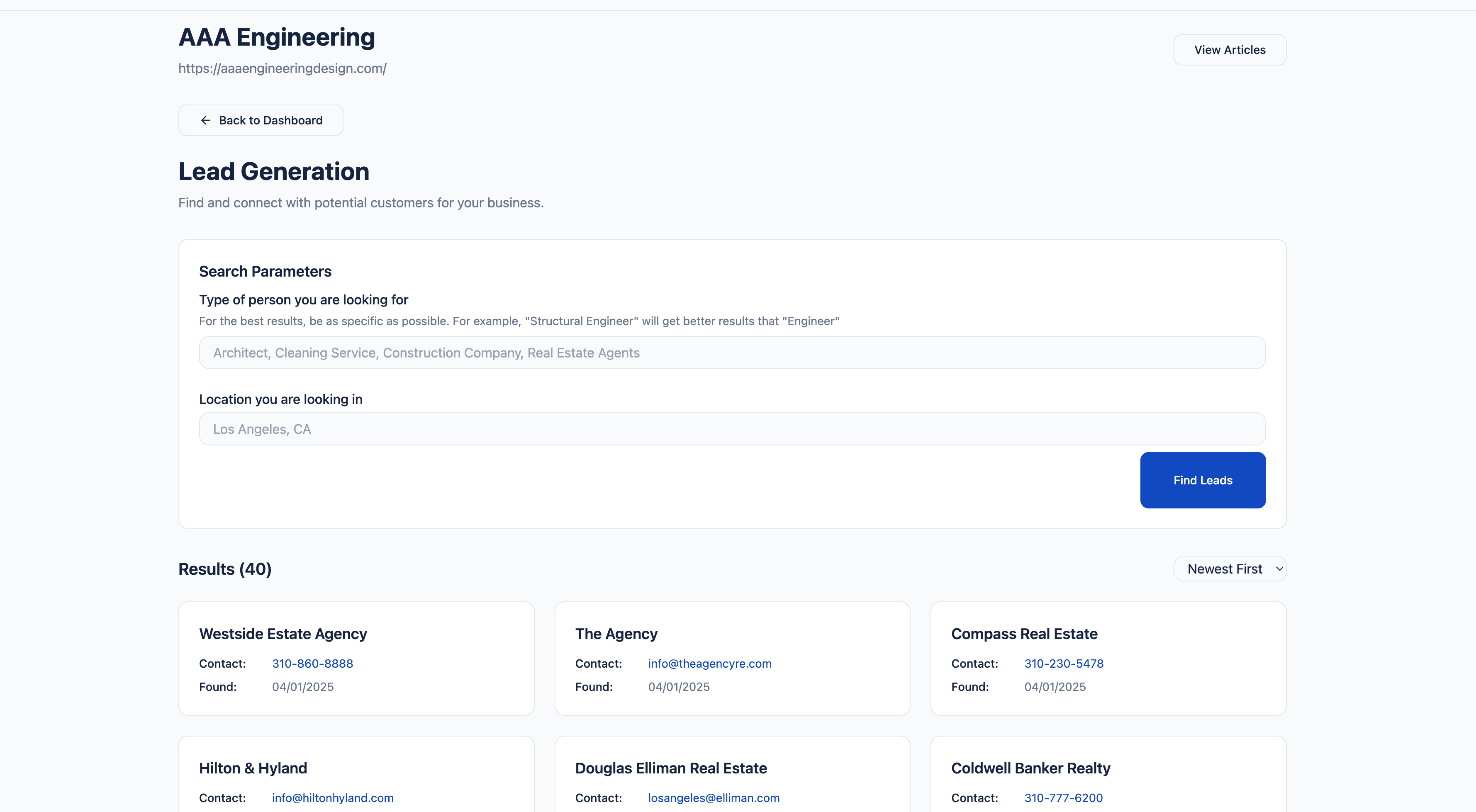Select The Agency result card heading

tap(616, 634)
